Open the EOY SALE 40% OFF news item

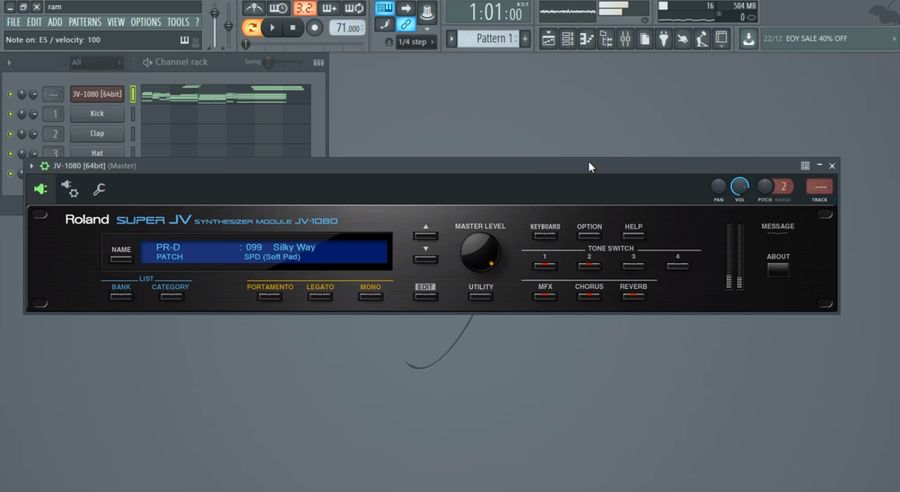827,38
